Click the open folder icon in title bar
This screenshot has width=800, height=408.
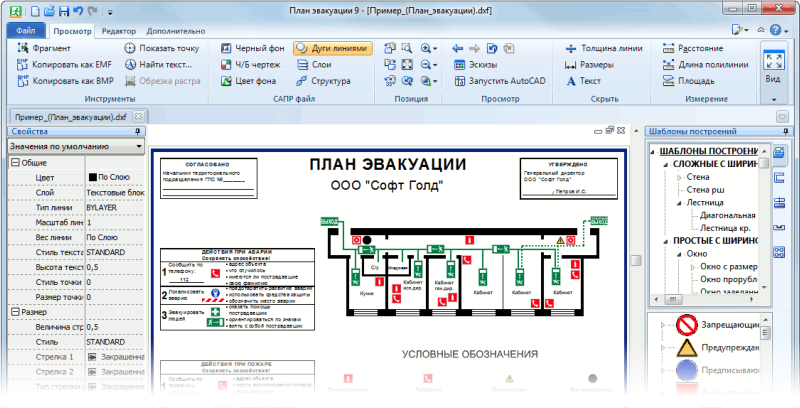pos(49,11)
